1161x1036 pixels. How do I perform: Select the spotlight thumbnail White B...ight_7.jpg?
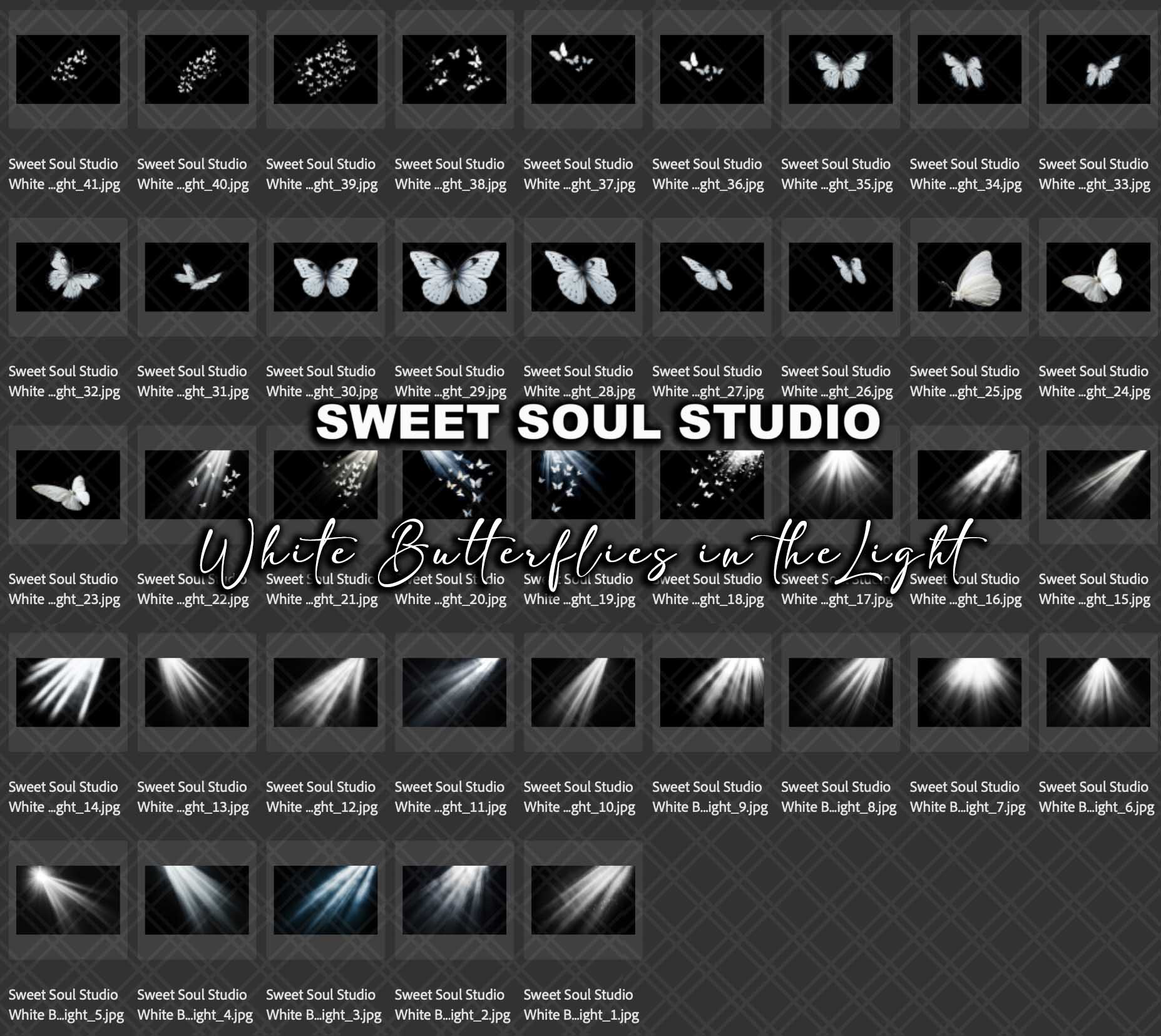(x=969, y=692)
